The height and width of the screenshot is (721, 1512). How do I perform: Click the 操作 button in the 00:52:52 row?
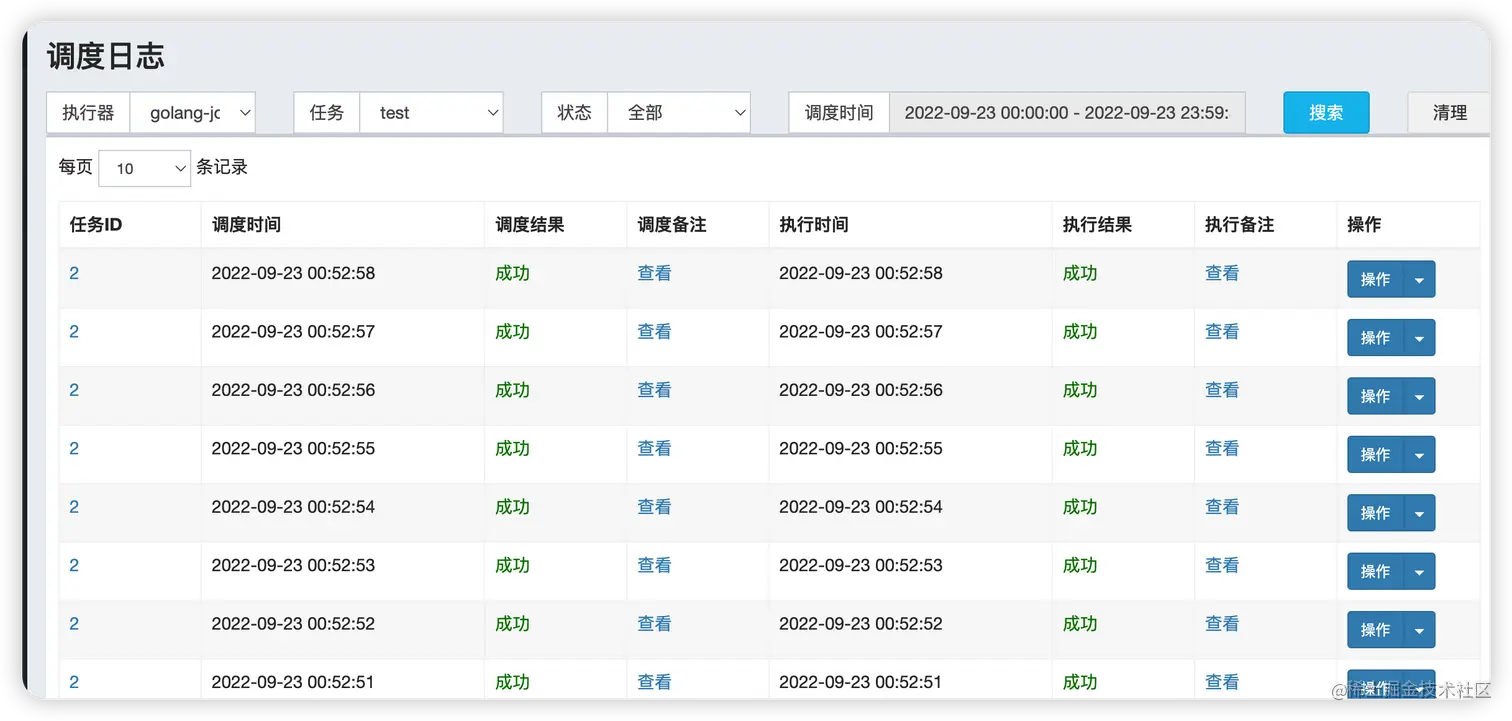pos(1375,630)
